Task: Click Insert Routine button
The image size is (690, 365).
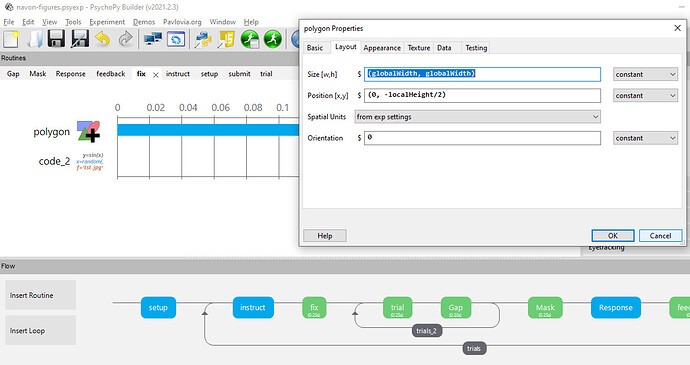Action: [x=40, y=295]
